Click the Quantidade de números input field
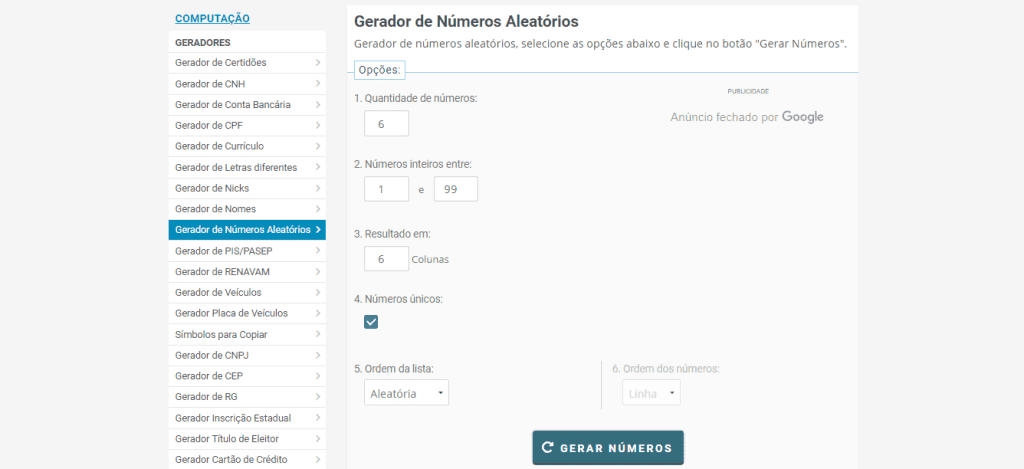Image resolution: width=1024 pixels, height=469 pixels. (x=386, y=123)
